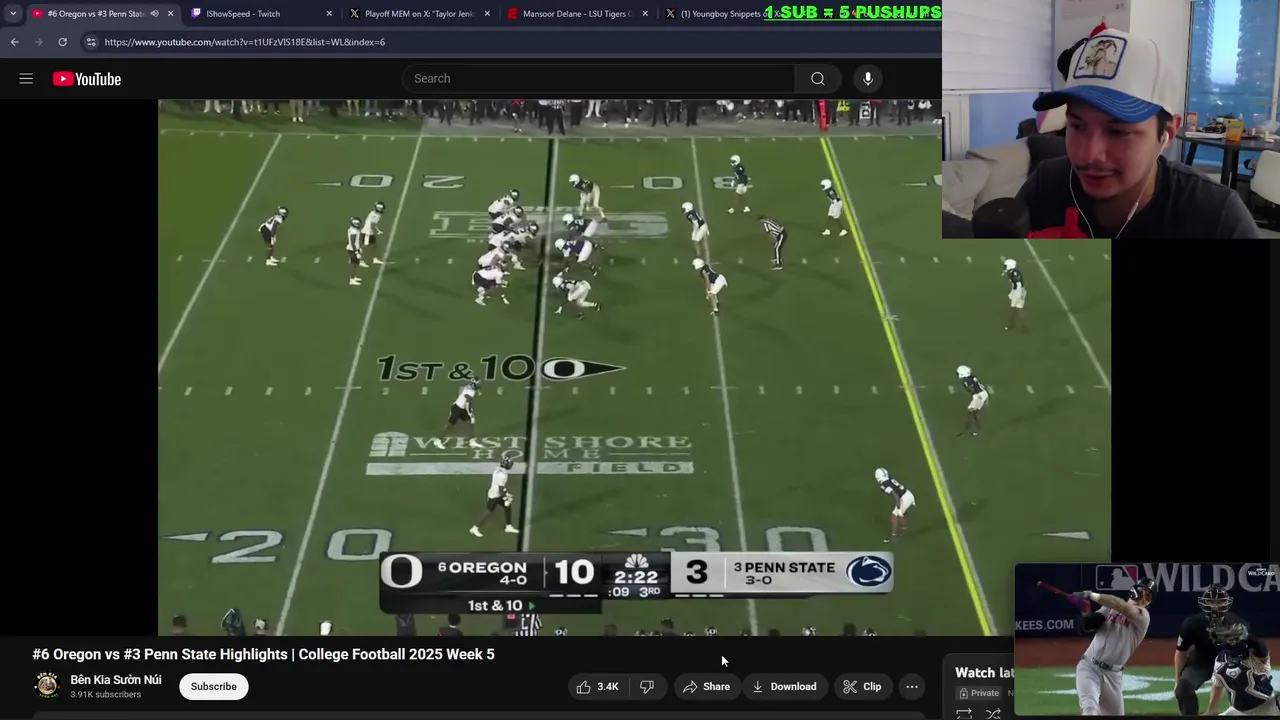The image size is (1280, 720).
Task: Toggle loop playlist icon in Watch later
Action: (x=964, y=713)
